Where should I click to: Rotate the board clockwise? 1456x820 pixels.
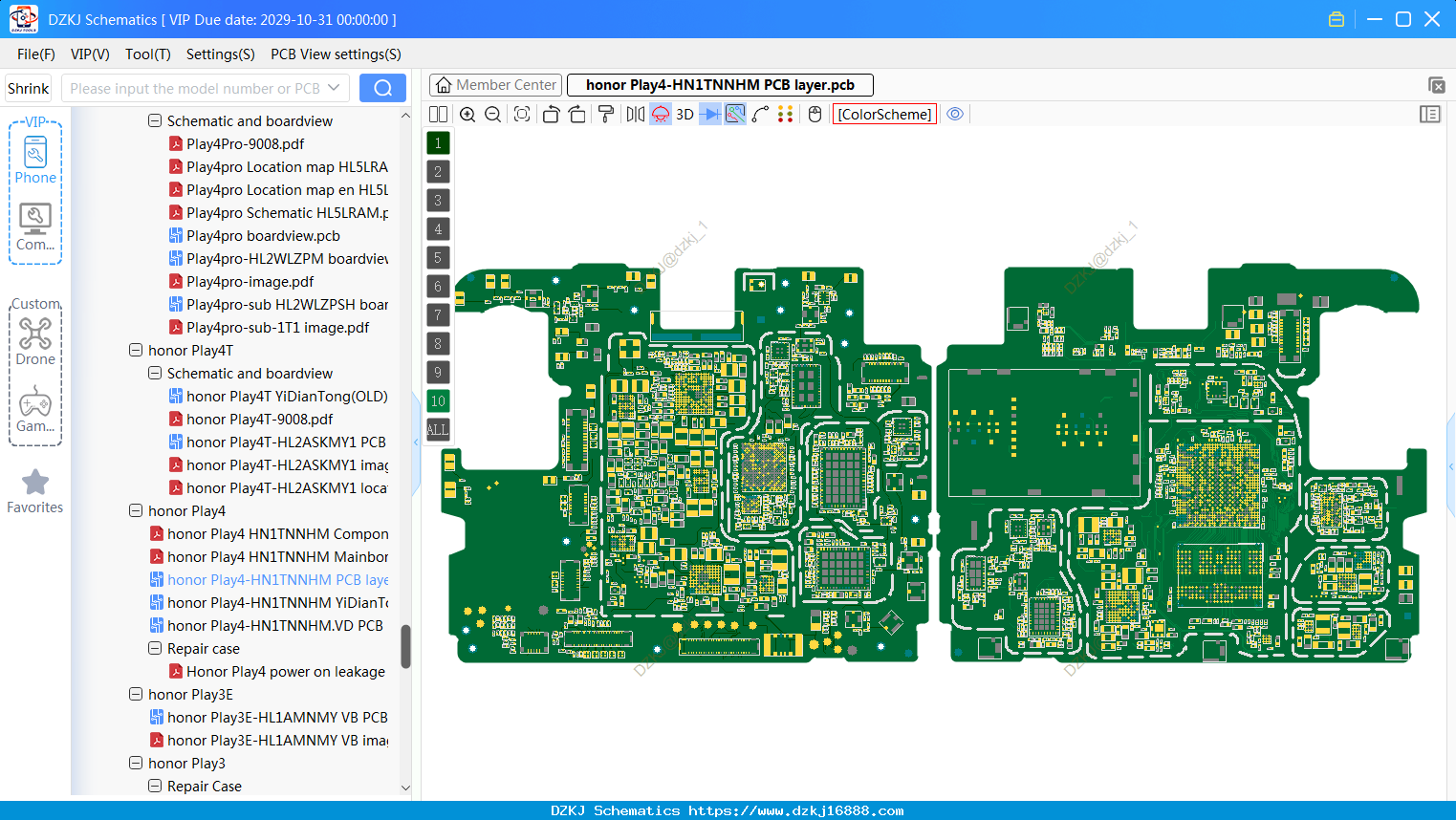click(576, 114)
